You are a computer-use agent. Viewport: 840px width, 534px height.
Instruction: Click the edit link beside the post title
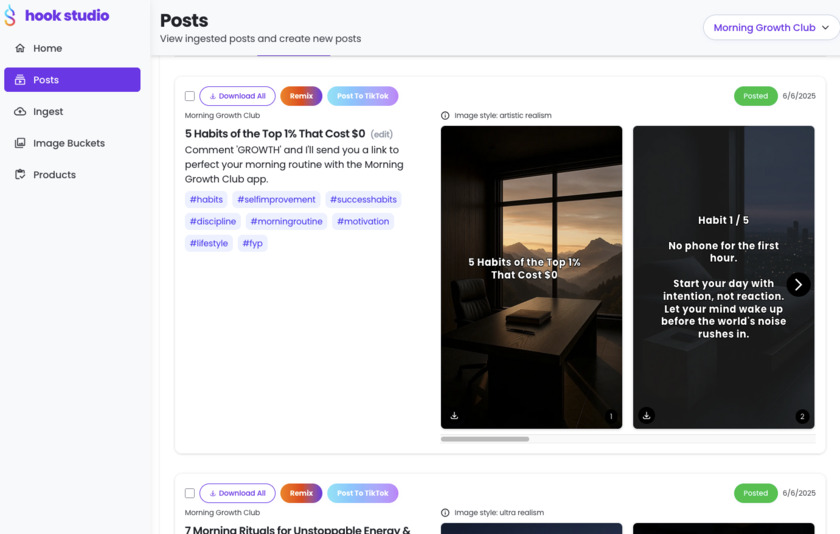click(382, 134)
